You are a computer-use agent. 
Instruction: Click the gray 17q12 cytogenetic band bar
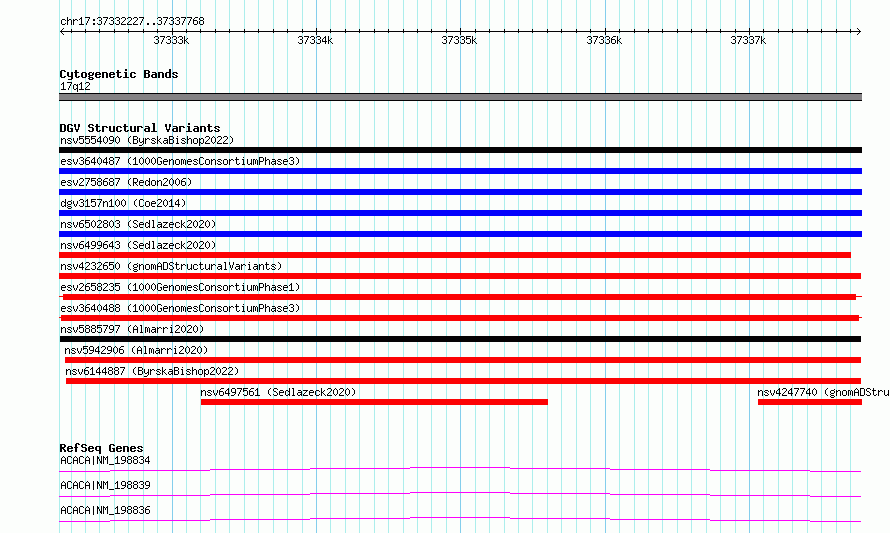[x=460, y=97]
